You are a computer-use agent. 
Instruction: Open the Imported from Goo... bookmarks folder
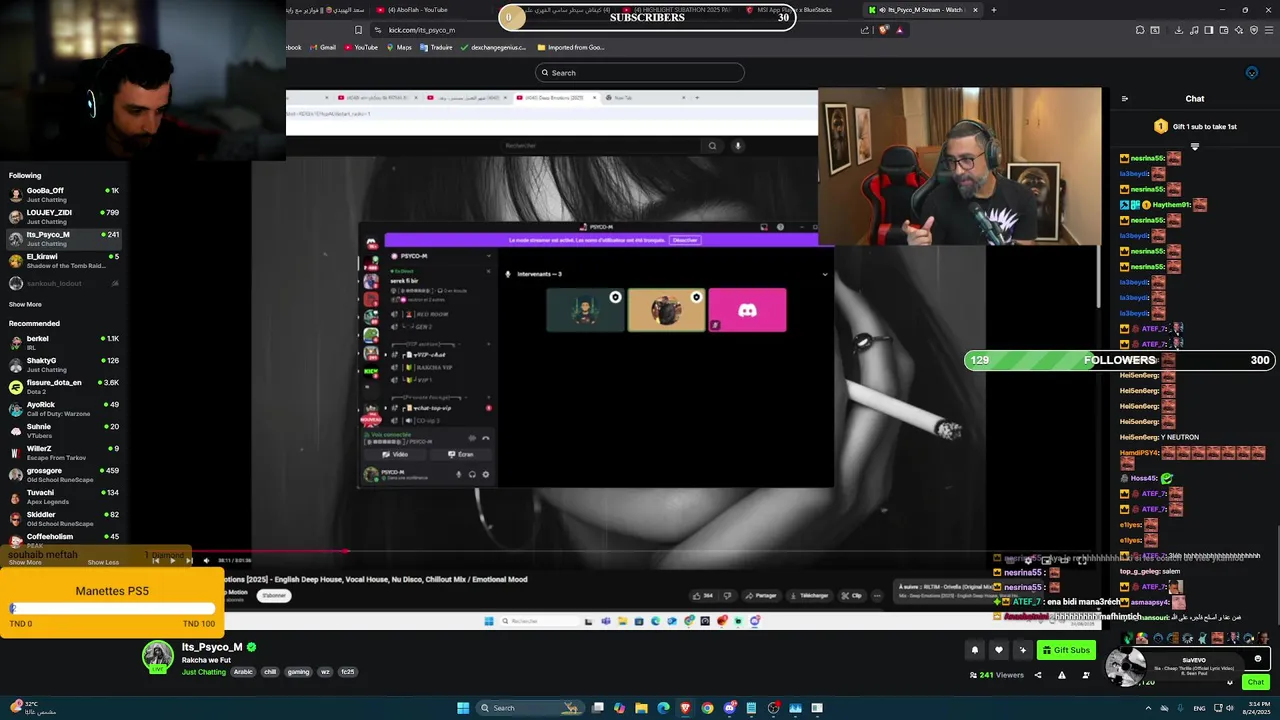click(x=571, y=47)
